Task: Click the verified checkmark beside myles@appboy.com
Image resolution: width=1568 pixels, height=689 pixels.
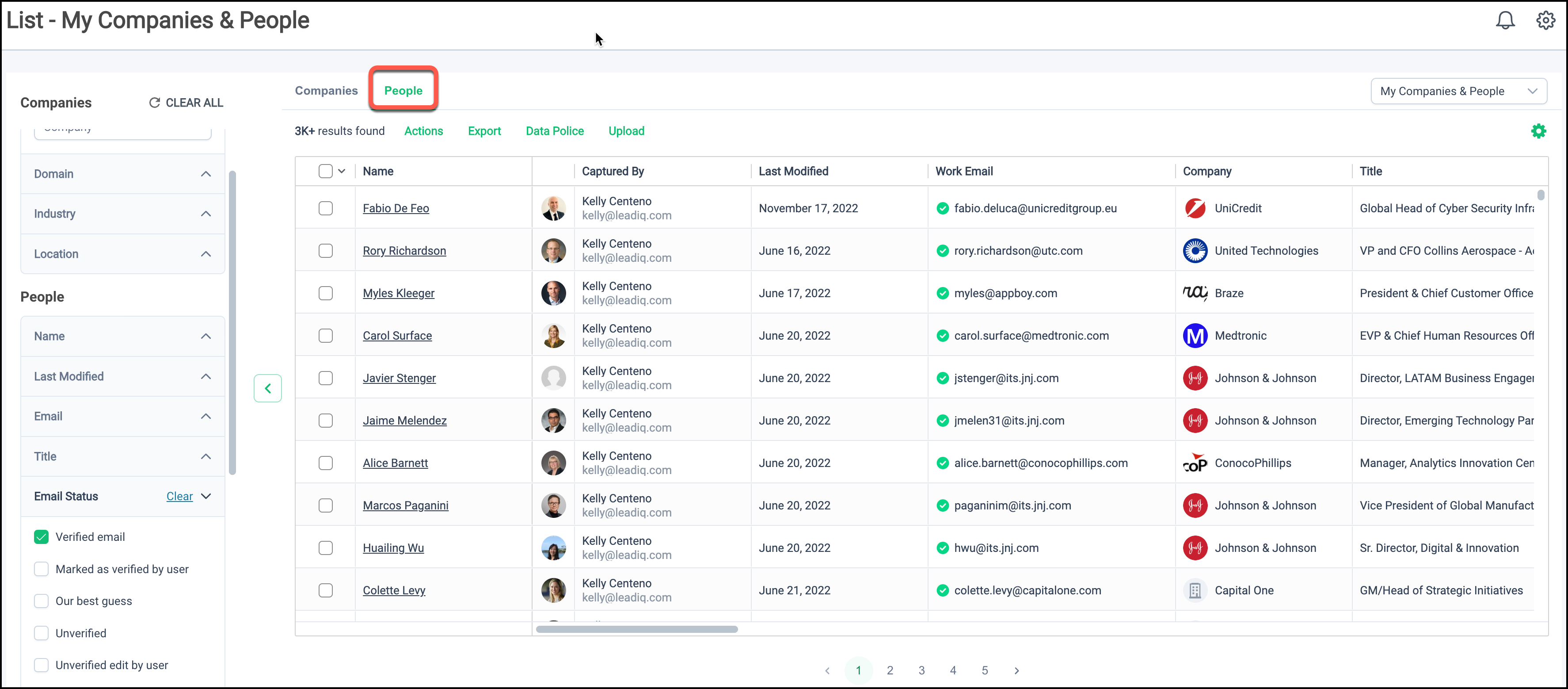Action: (942, 293)
